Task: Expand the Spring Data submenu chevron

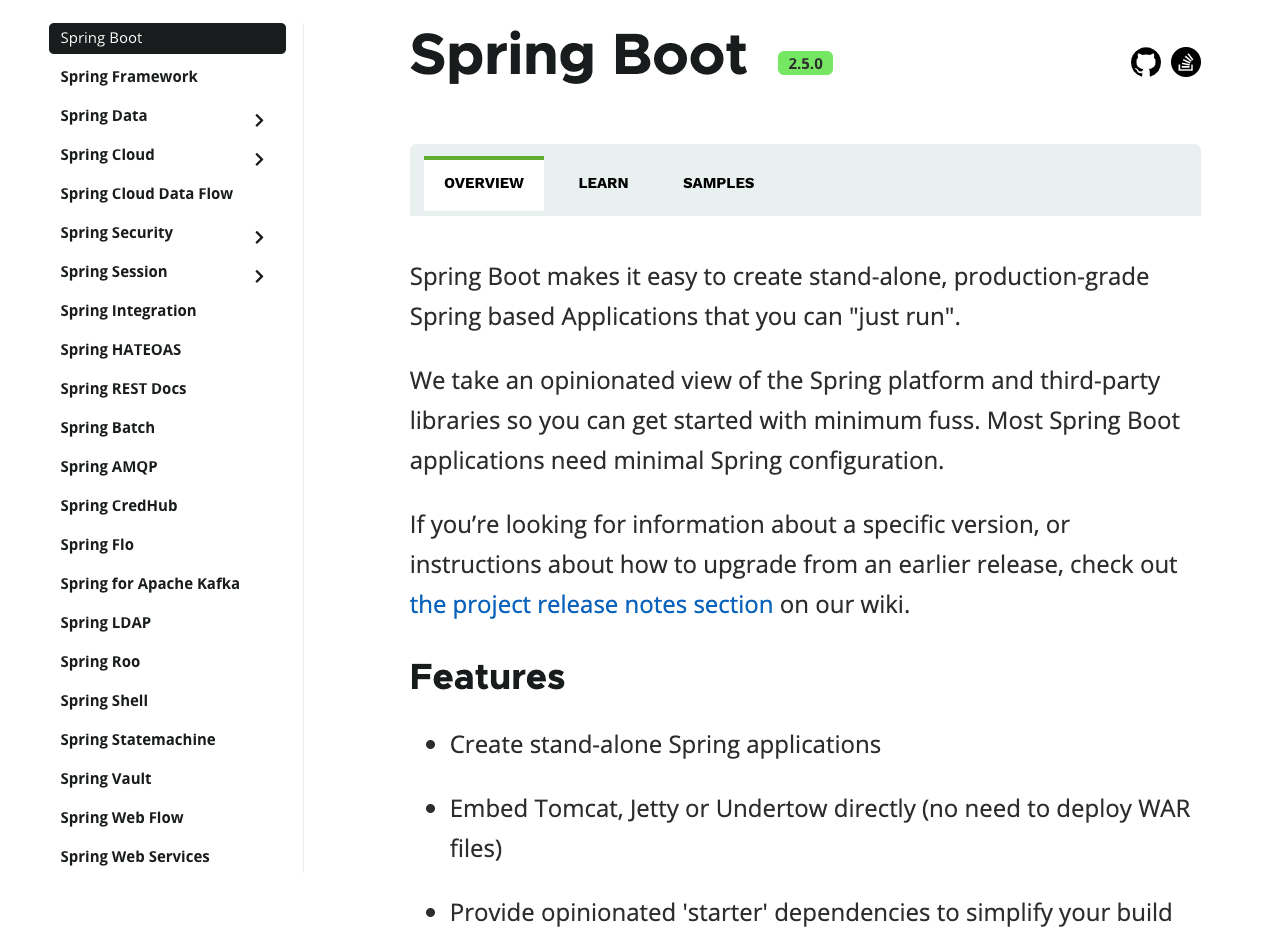Action: click(259, 120)
